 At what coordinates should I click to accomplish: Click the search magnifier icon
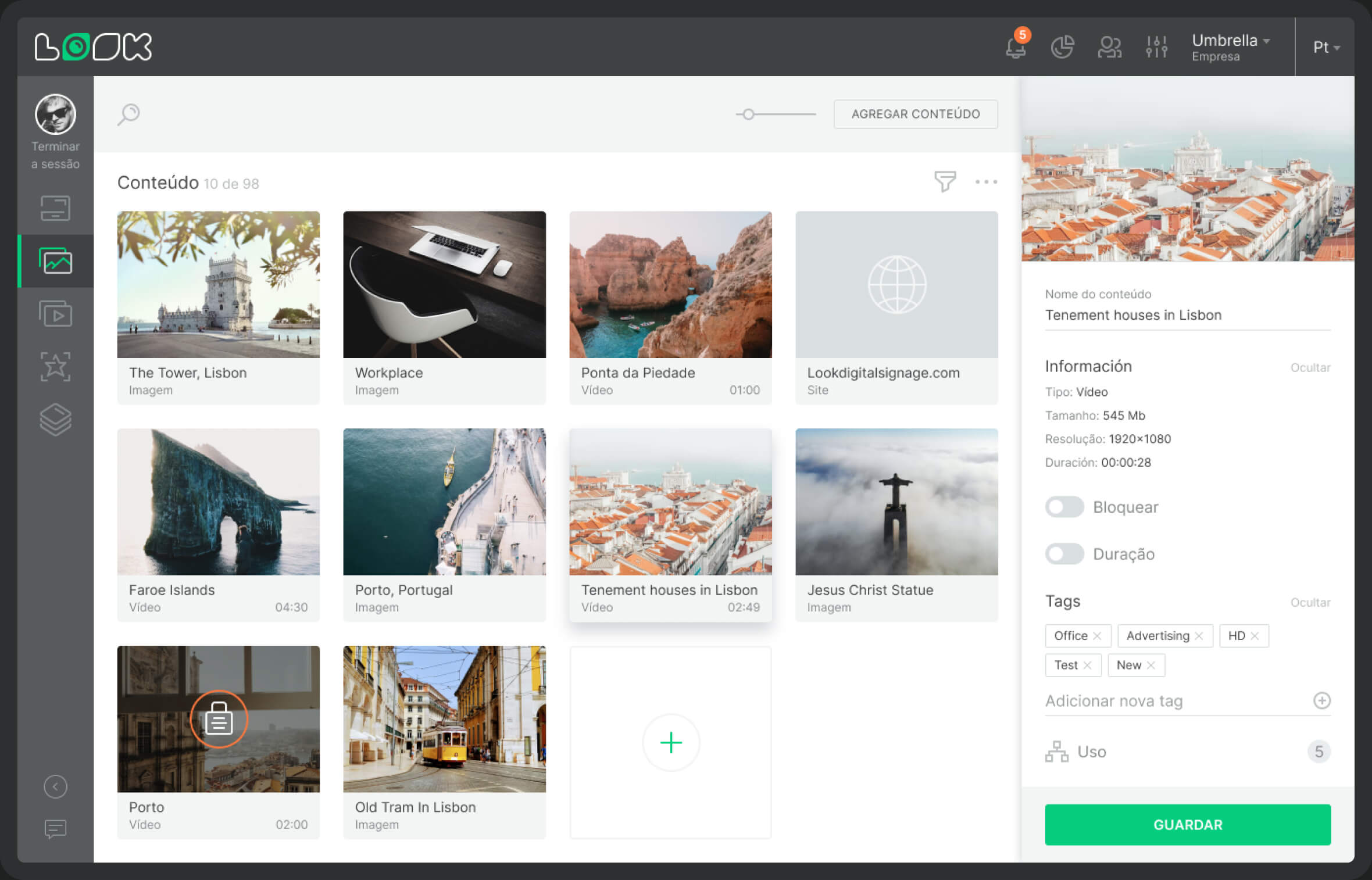coord(129,113)
